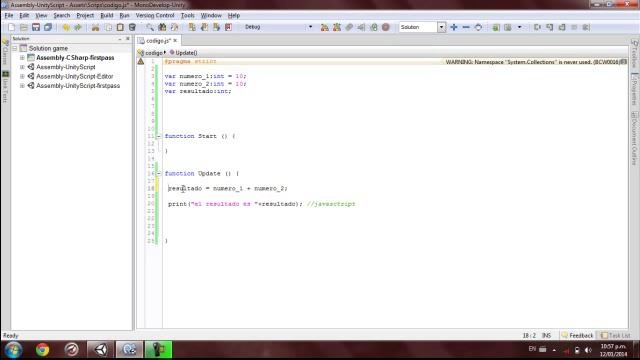Open the Window menu
Screen dimensions: 640x360
tap(211, 16)
